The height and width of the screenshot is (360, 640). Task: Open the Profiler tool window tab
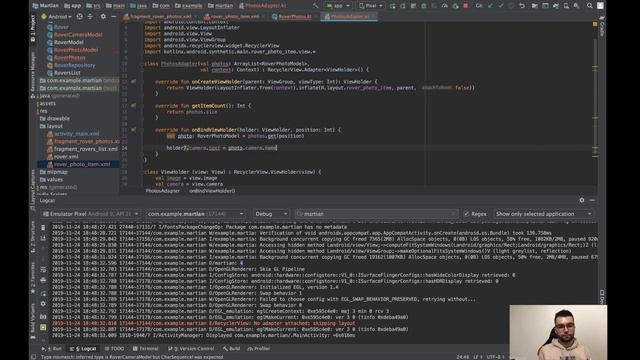coord(259,349)
